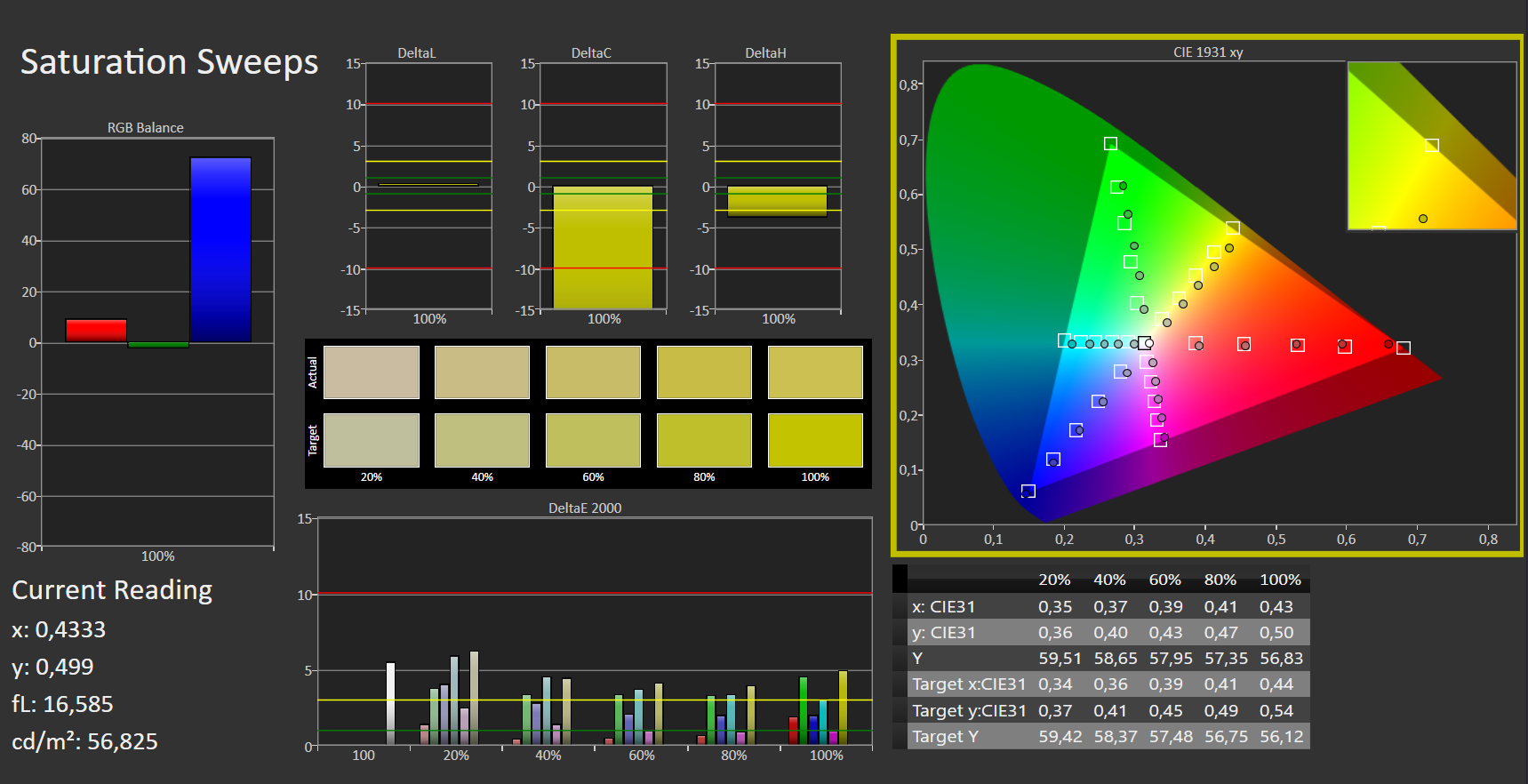The image size is (1528, 784).
Task: Click the blue bar in RGB Balance
Action: [220, 250]
